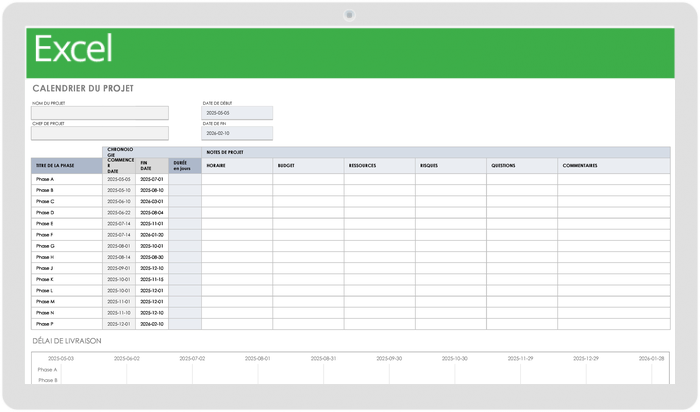Select the Phase F title cell

tap(67, 235)
